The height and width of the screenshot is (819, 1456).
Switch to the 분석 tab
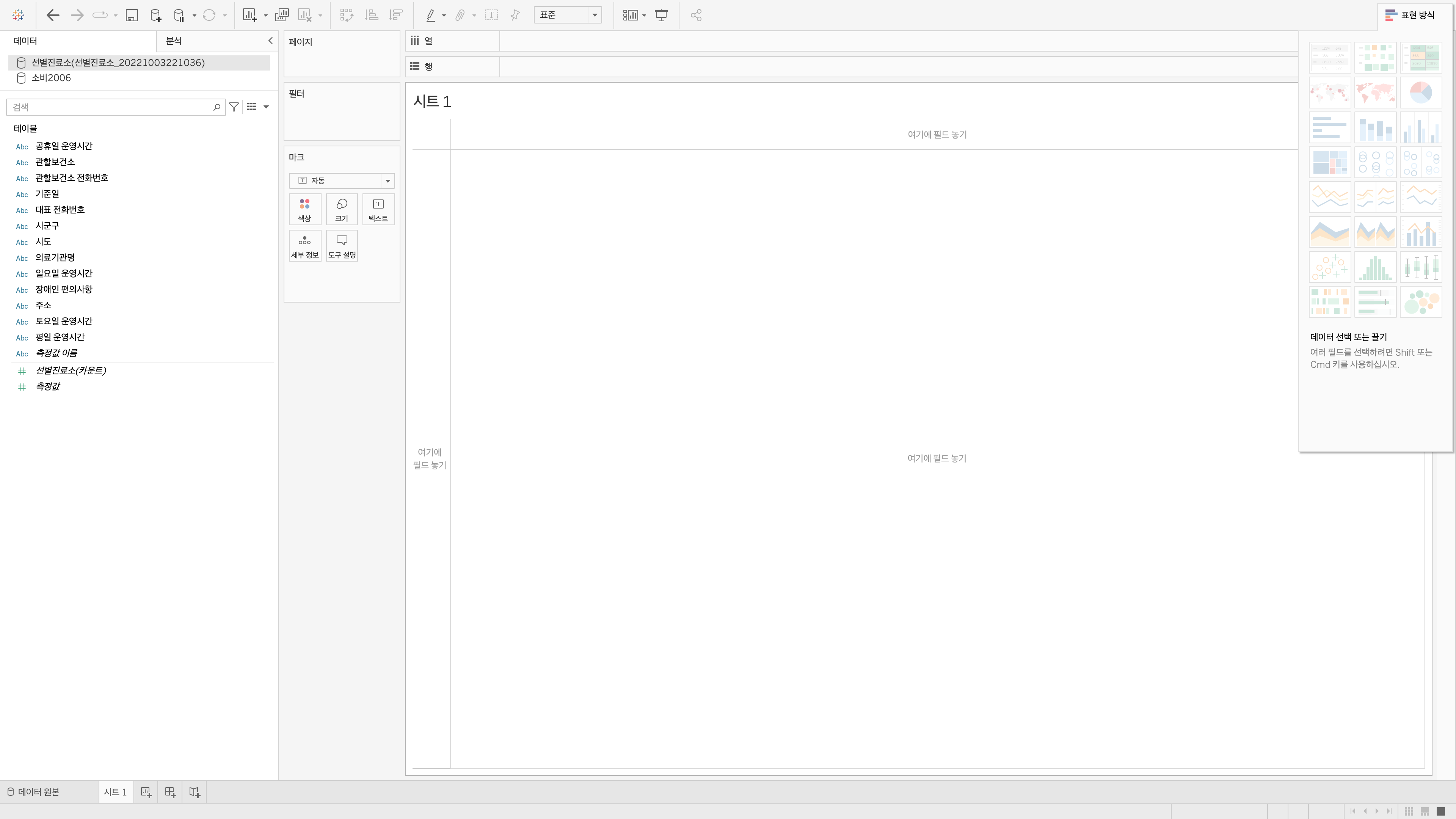(174, 41)
